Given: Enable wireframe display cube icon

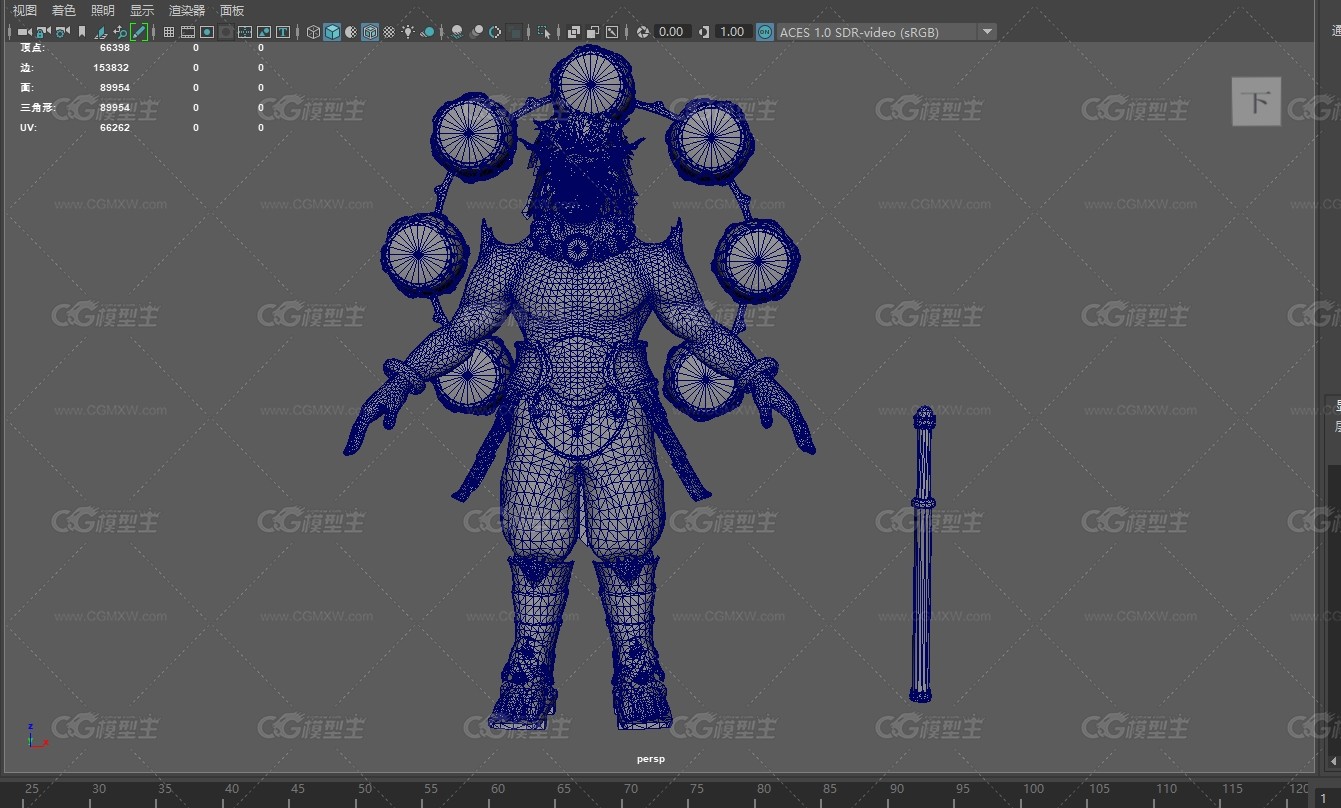Looking at the screenshot, I should tap(313, 32).
